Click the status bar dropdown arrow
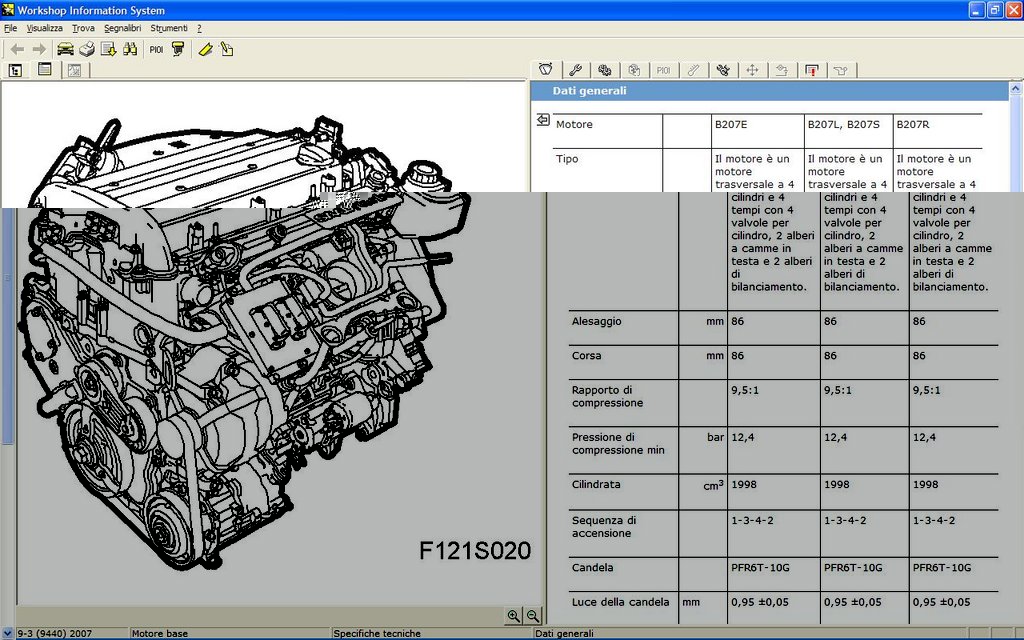Image resolution: width=1024 pixels, height=640 pixels. click(x=7, y=633)
